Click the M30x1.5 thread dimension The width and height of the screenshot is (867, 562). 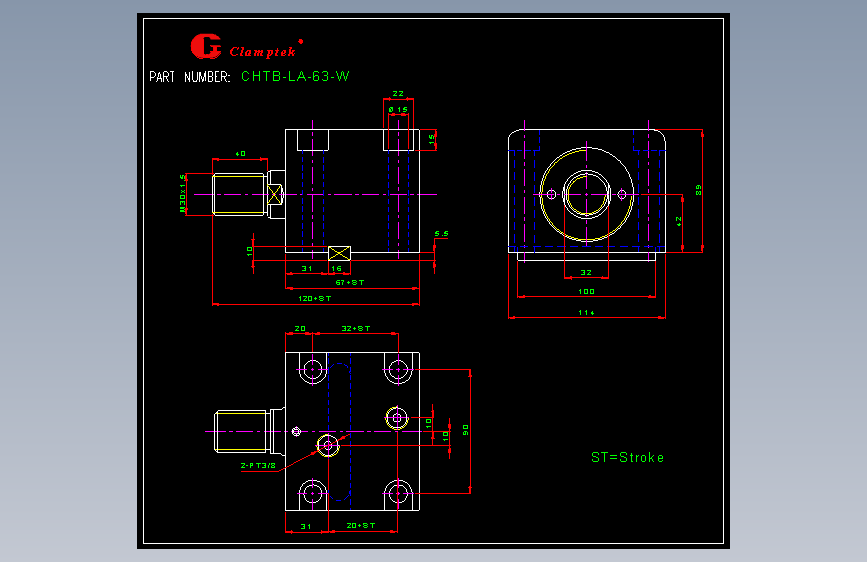point(182,194)
